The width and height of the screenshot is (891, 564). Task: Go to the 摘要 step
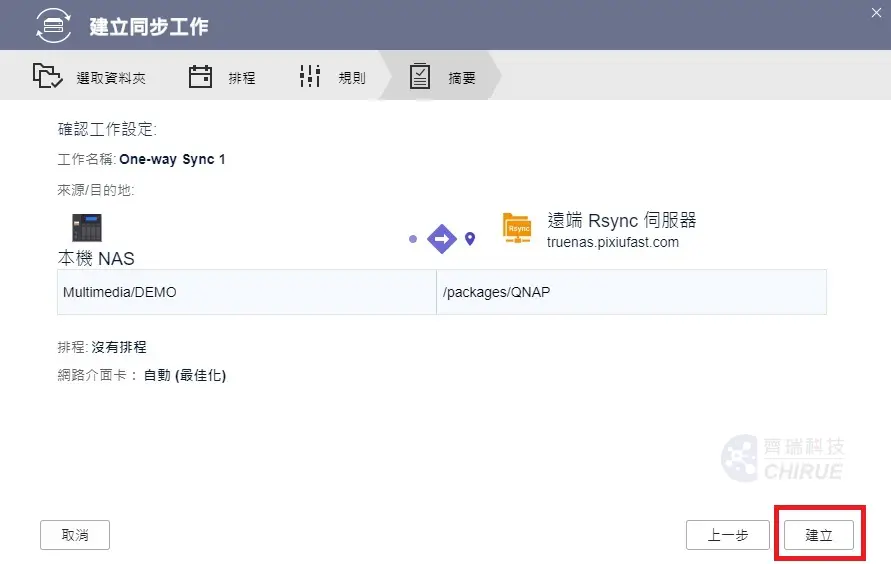(x=442, y=76)
